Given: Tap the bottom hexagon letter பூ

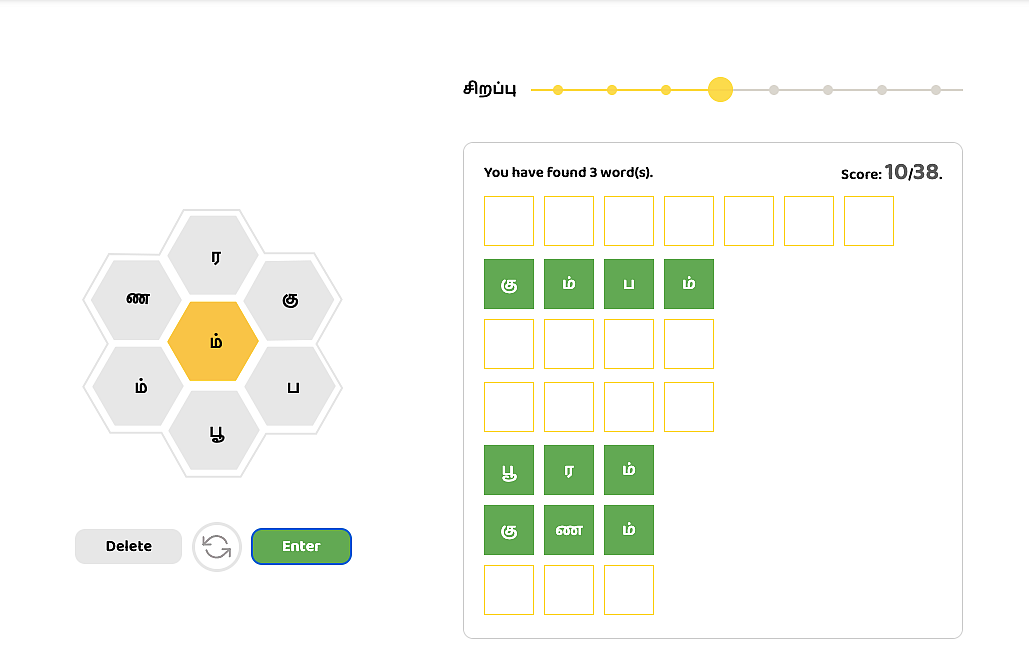Looking at the screenshot, I should click(215, 431).
